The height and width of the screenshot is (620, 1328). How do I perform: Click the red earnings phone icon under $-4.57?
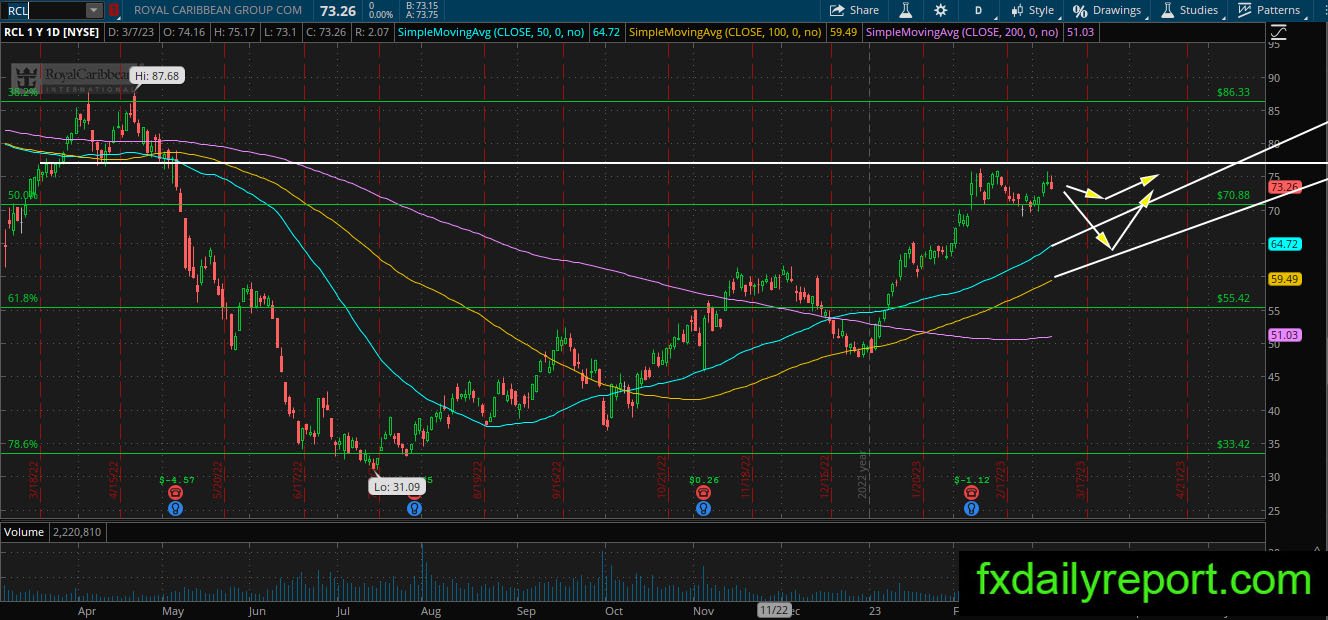(176, 493)
